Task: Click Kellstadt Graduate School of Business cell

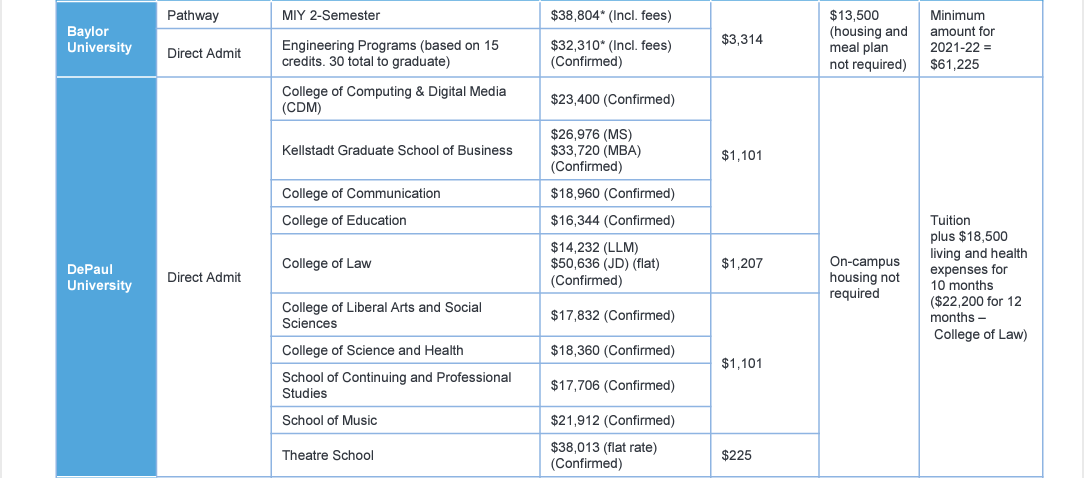Action: tap(405, 150)
